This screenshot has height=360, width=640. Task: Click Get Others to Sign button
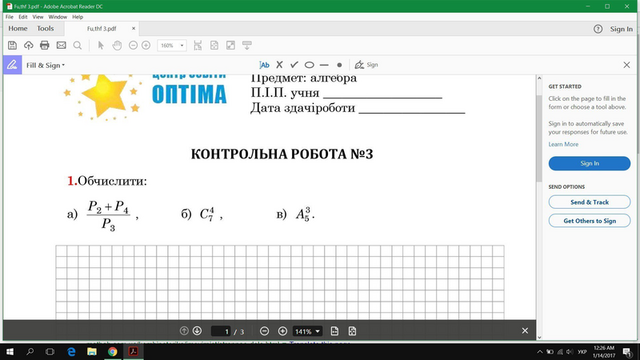coord(589,221)
